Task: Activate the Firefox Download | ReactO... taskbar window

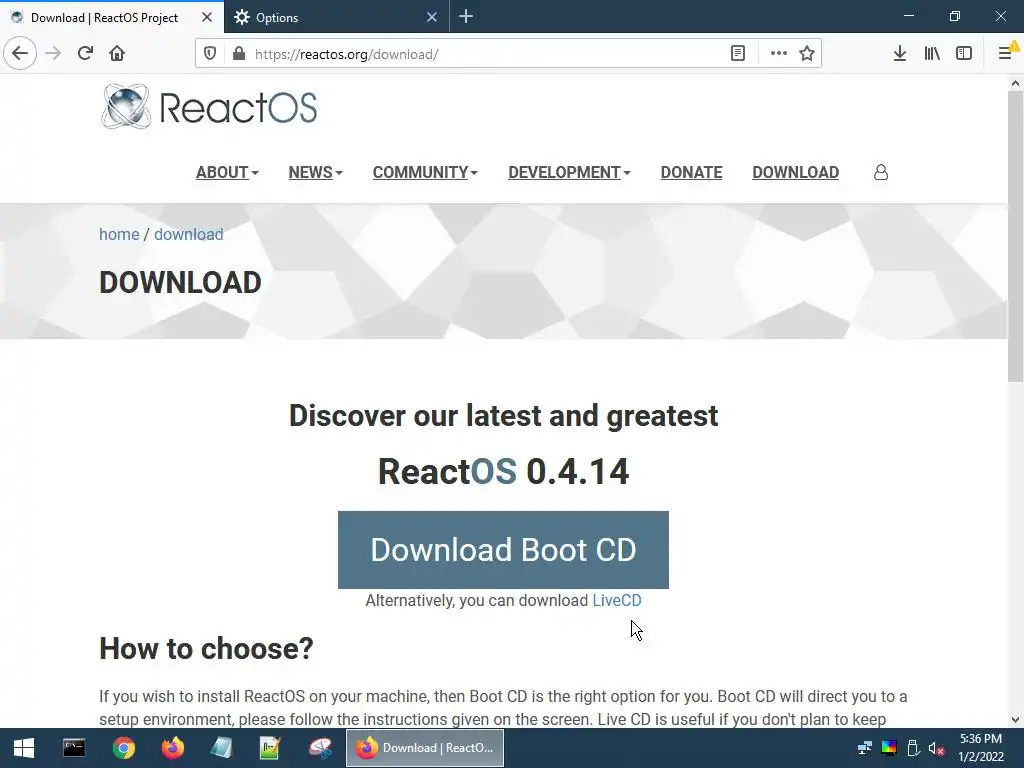Action: pos(425,748)
